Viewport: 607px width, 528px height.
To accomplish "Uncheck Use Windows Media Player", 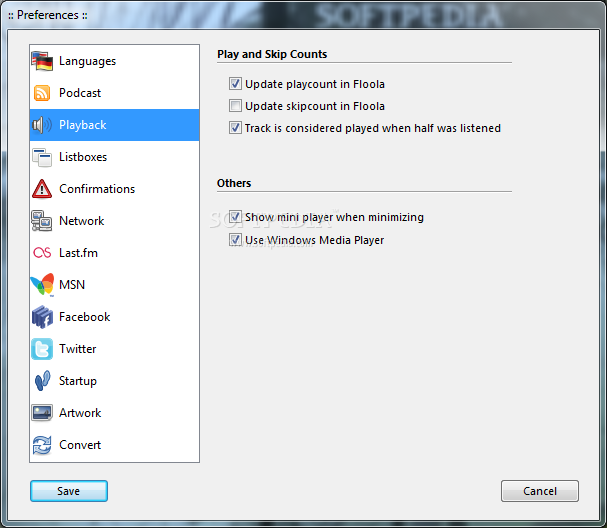I will (x=235, y=240).
